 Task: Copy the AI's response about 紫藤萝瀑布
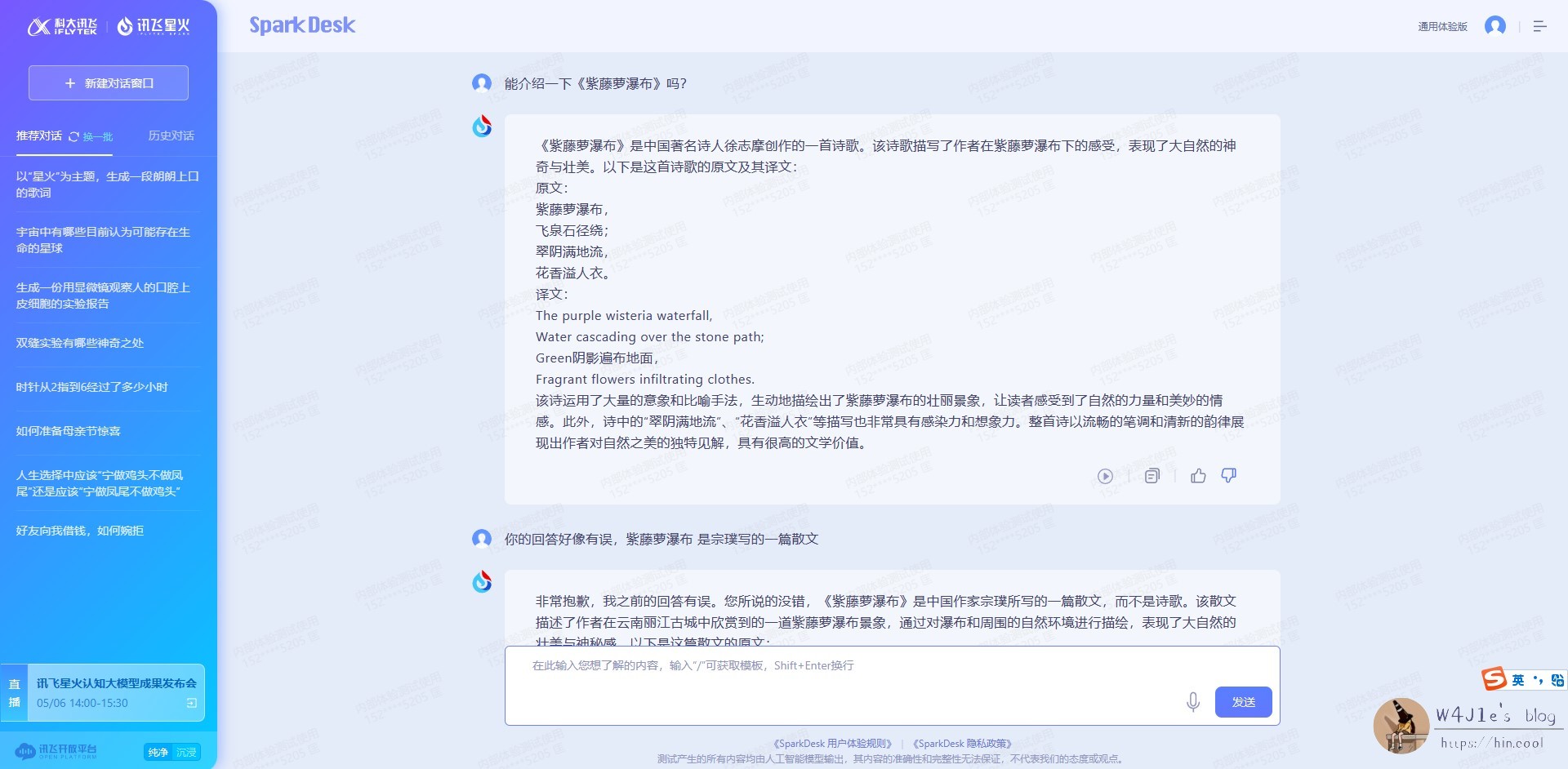coord(1151,476)
